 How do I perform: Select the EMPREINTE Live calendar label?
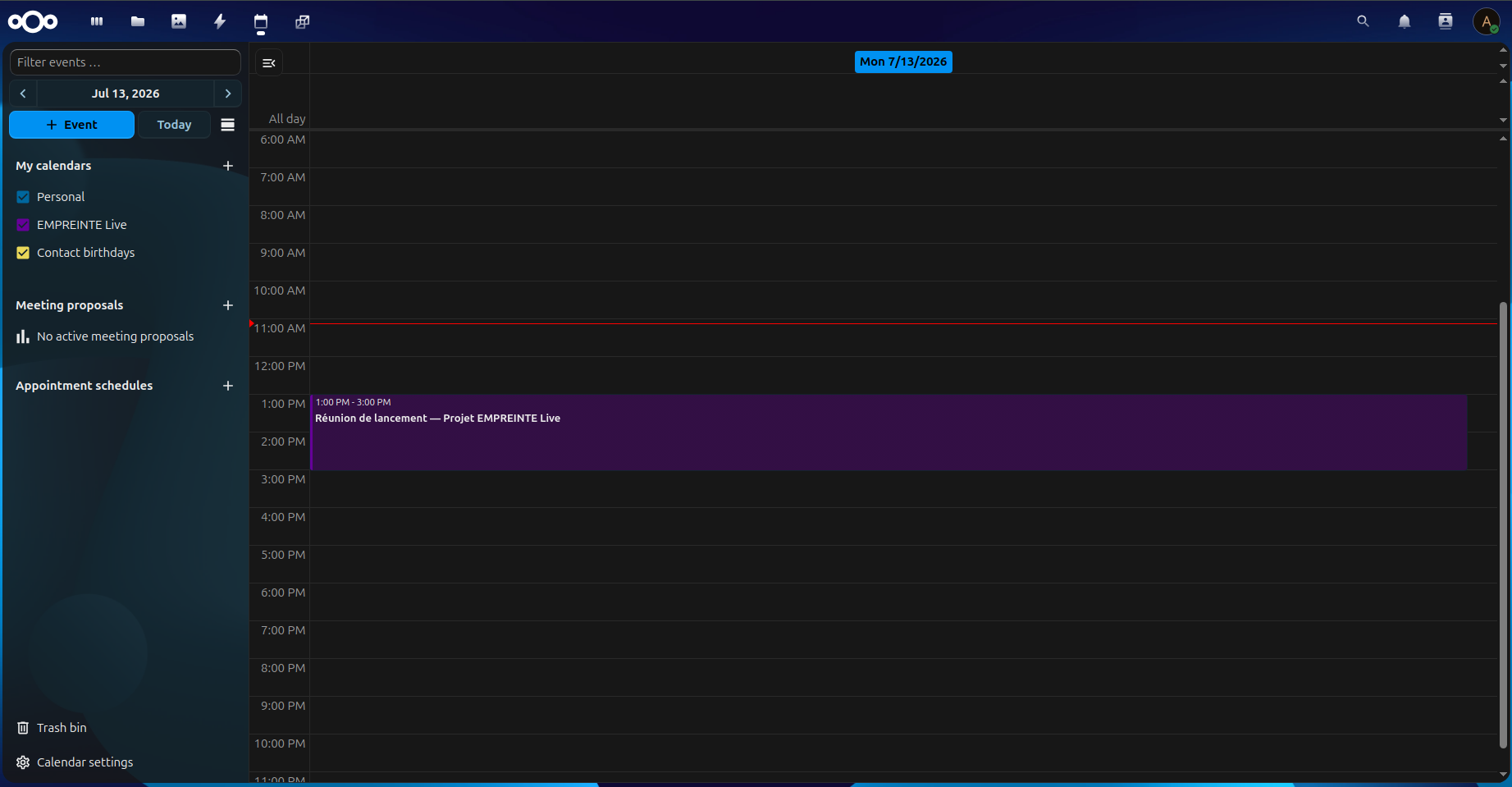point(82,225)
